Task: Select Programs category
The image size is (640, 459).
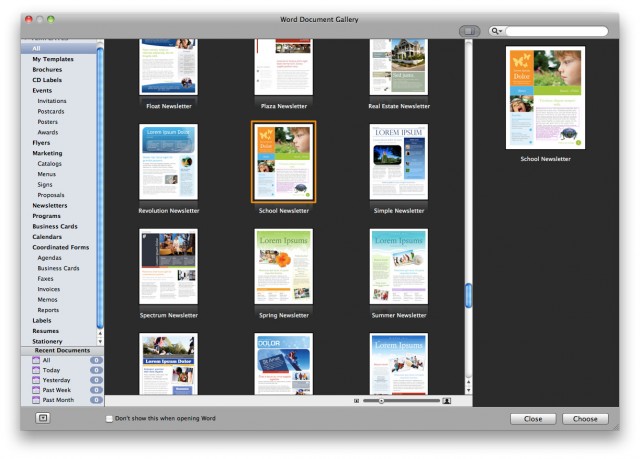Action: point(46,216)
